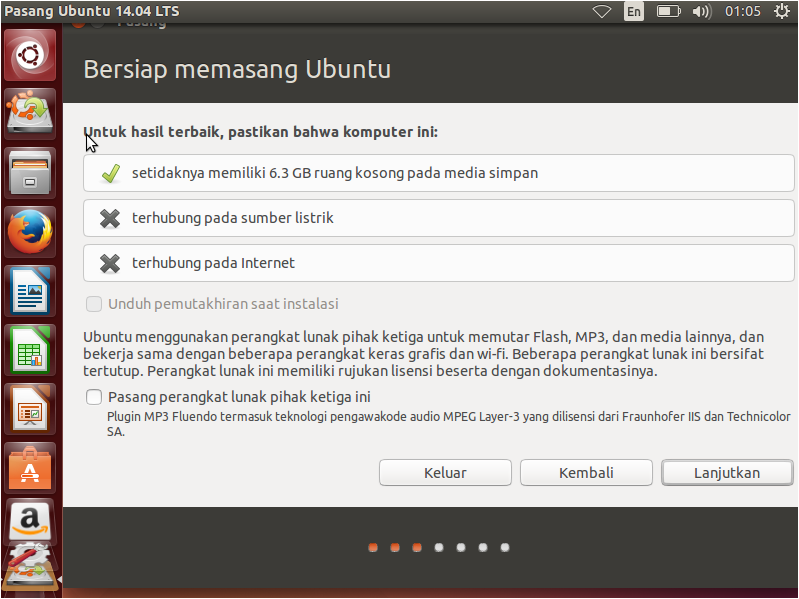This screenshot has height=599, width=799.
Task: Click 'setidaknya memiliki 6.3 GB ruang kosong' text
Action: tap(335, 173)
